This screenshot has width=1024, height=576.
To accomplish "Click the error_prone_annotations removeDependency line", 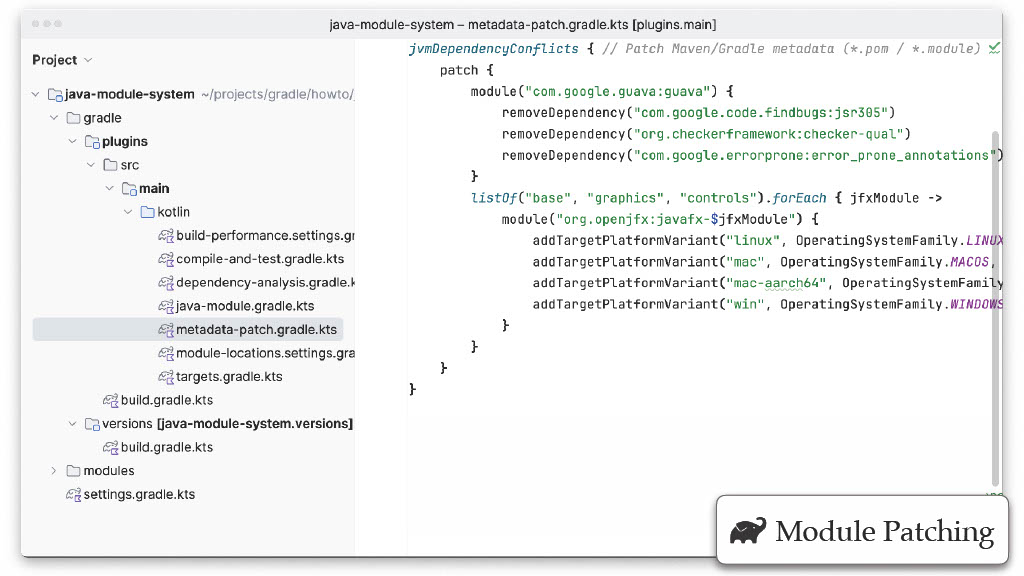I will pyautogui.click(x=752, y=155).
